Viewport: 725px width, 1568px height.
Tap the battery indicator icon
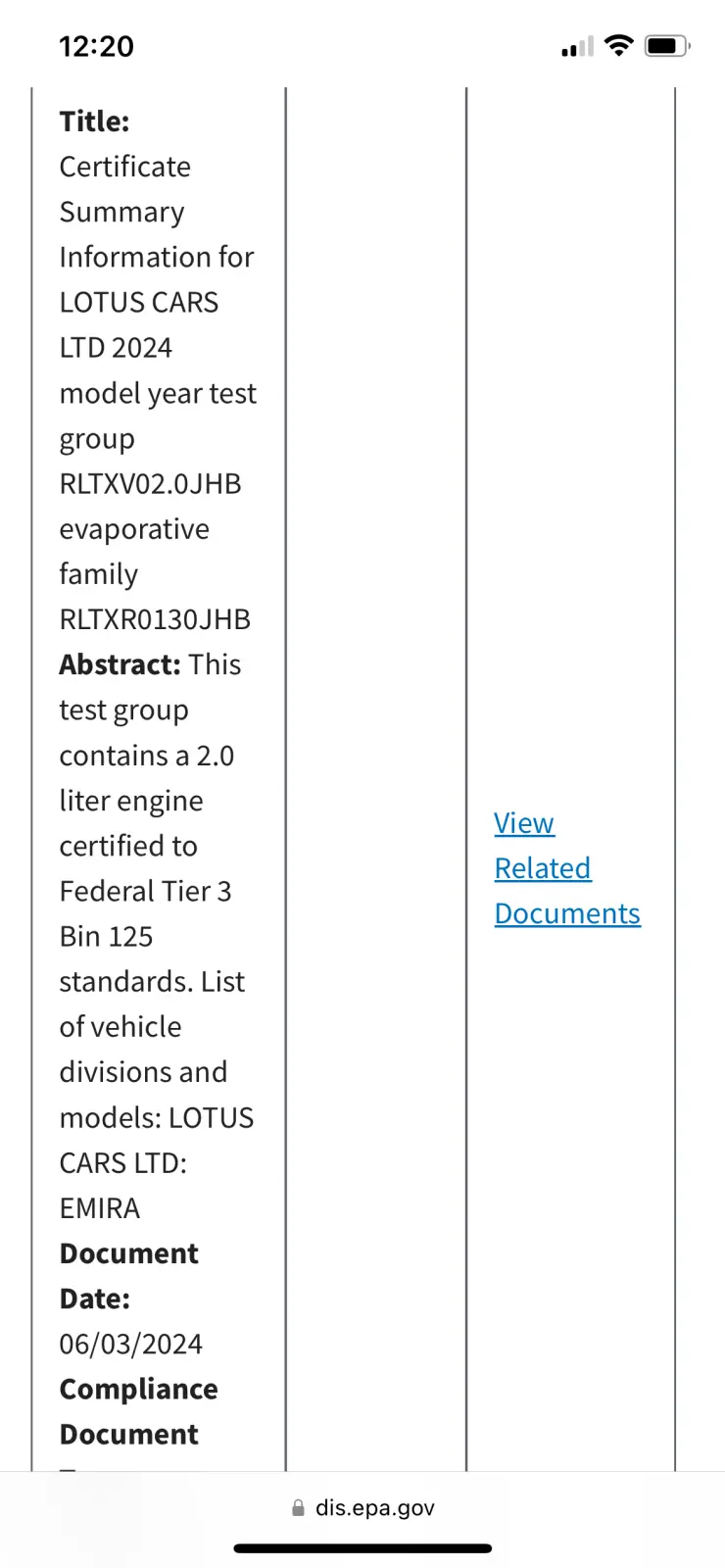point(666,46)
